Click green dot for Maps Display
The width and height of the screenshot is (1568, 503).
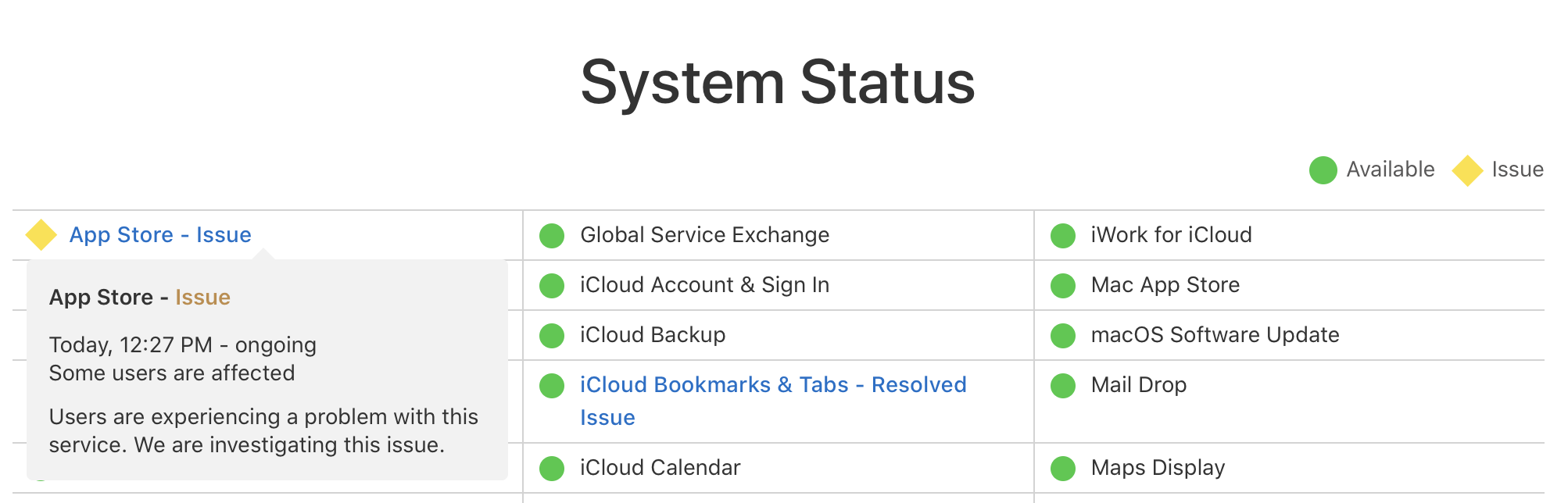pos(1063,468)
